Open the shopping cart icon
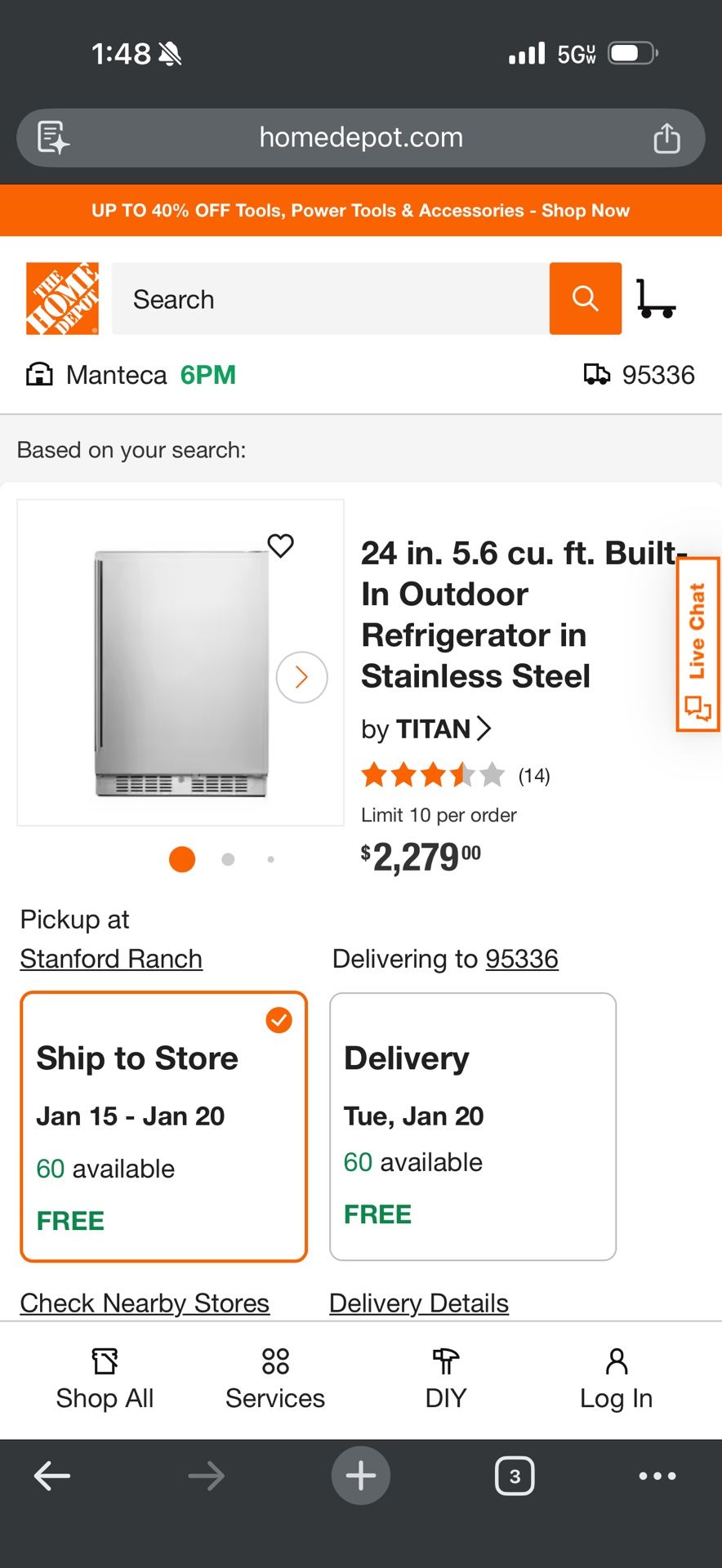This screenshot has width=722, height=1568. (x=656, y=299)
